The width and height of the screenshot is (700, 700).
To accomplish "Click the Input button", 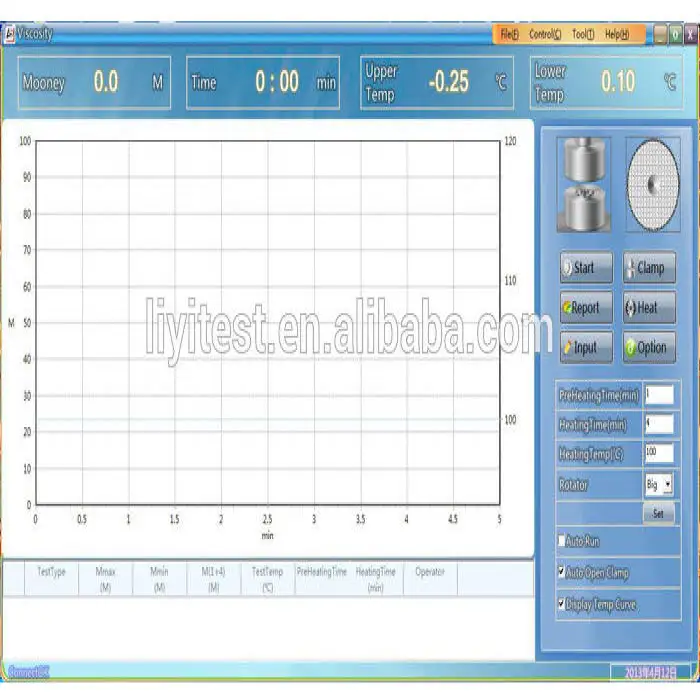I will point(586,348).
